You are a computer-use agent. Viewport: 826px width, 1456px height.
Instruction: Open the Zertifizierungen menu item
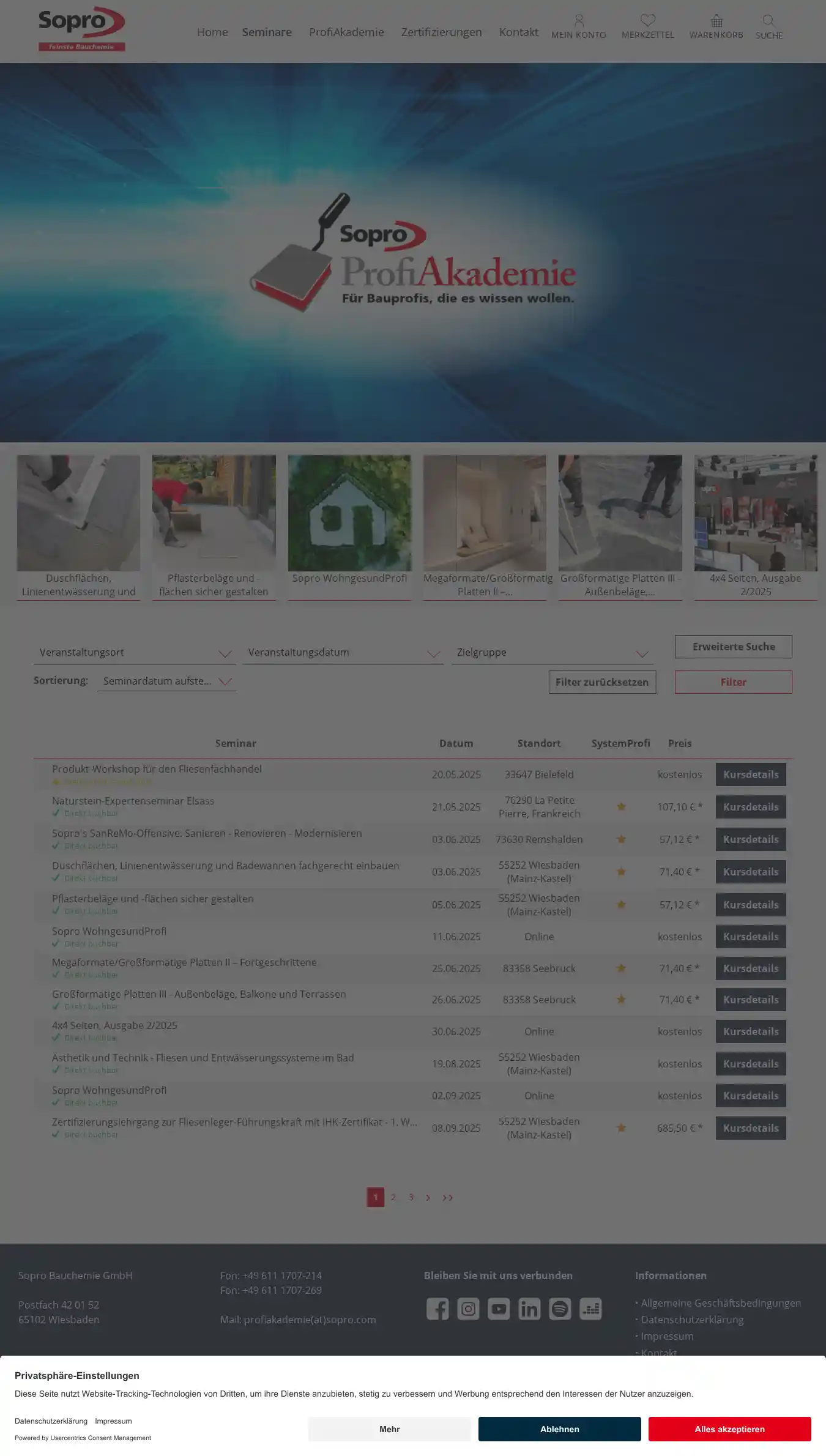(x=441, y=32)
